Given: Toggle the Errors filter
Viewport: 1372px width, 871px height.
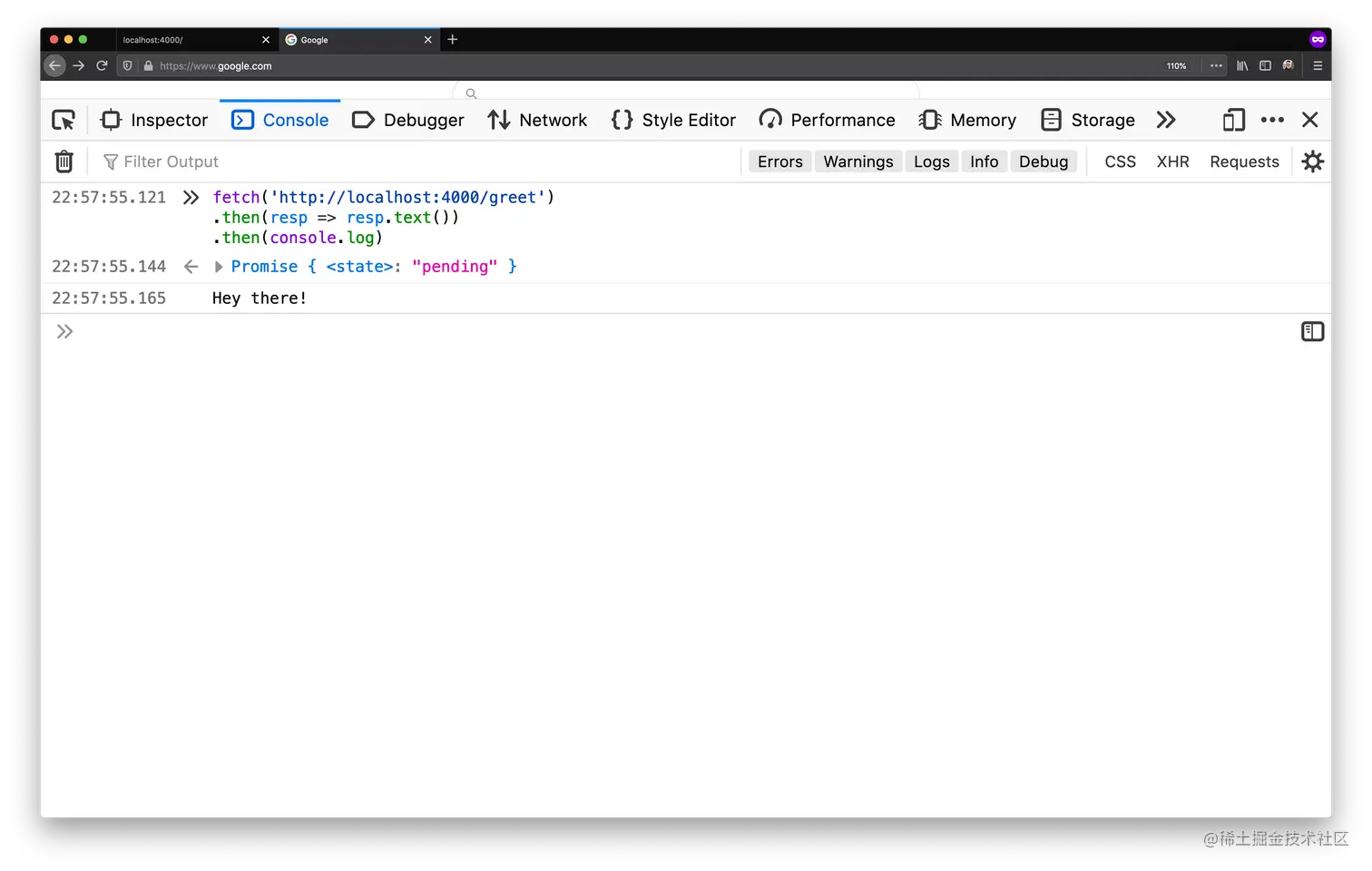Looking at the screenshot, I should click(x=780, y=161).
